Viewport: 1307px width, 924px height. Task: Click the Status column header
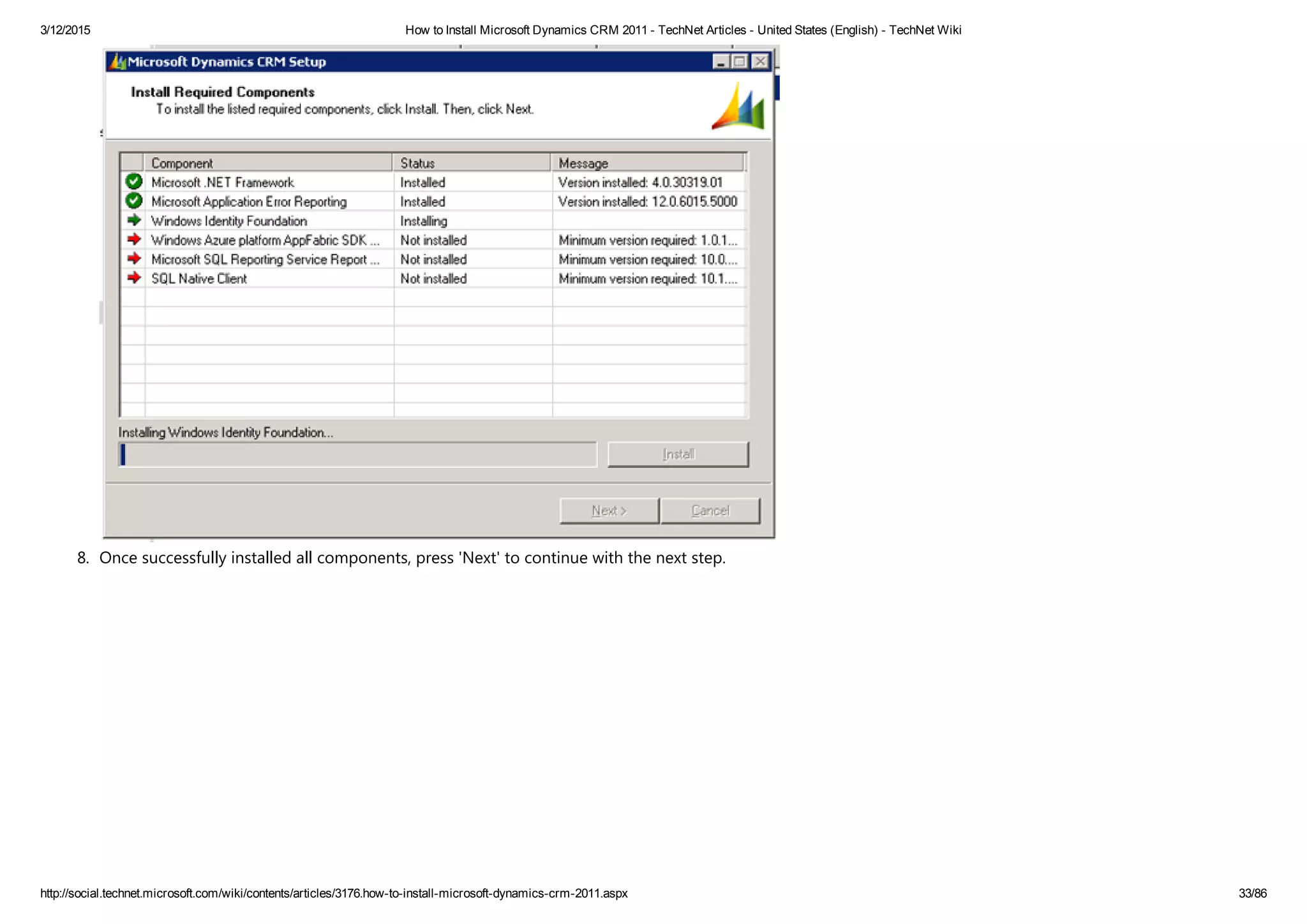472,163
